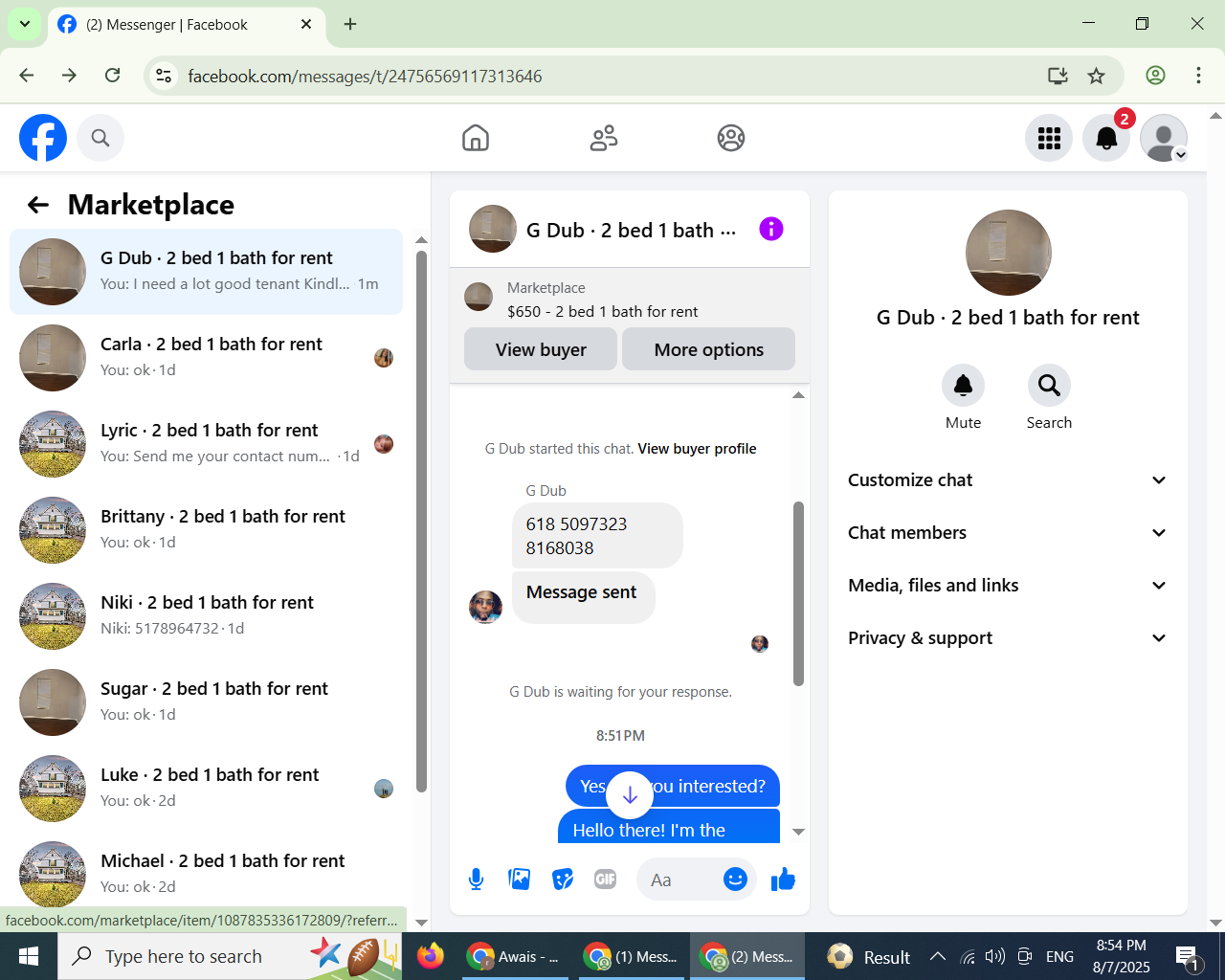Expand Privacy & support section
1225x980 pixels.
point(1008,638)
